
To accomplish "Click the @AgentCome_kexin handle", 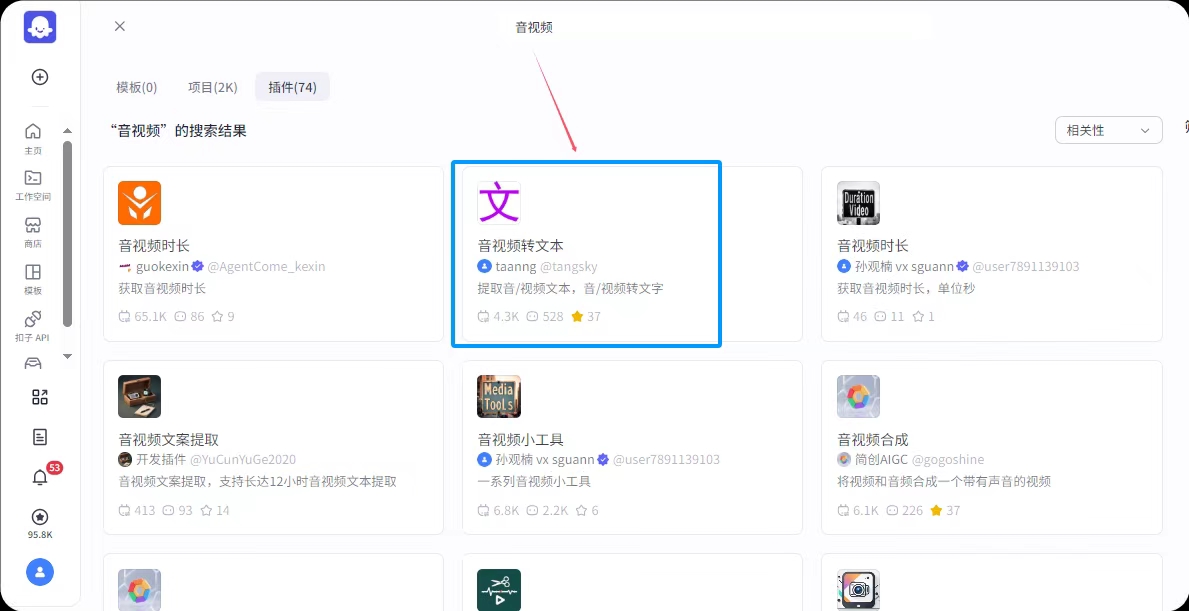I will point(266,266).
